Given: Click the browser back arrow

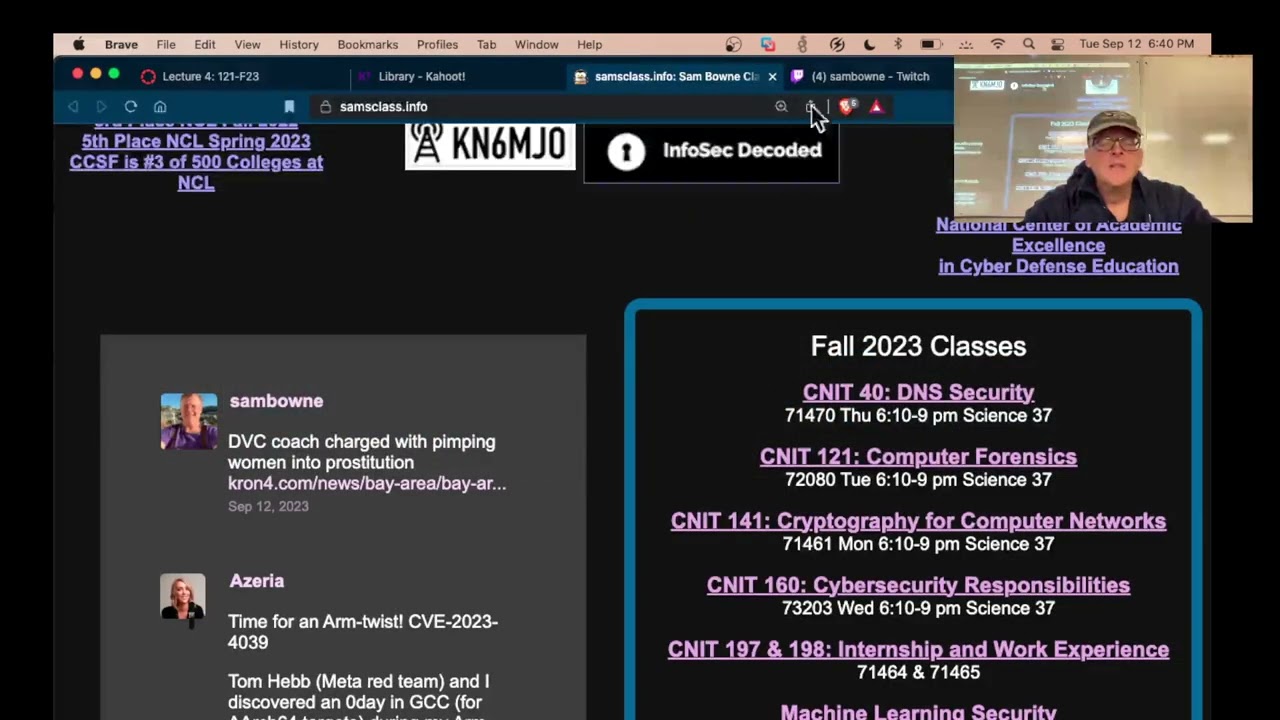Looking at the screenshot, I should 73,106.
